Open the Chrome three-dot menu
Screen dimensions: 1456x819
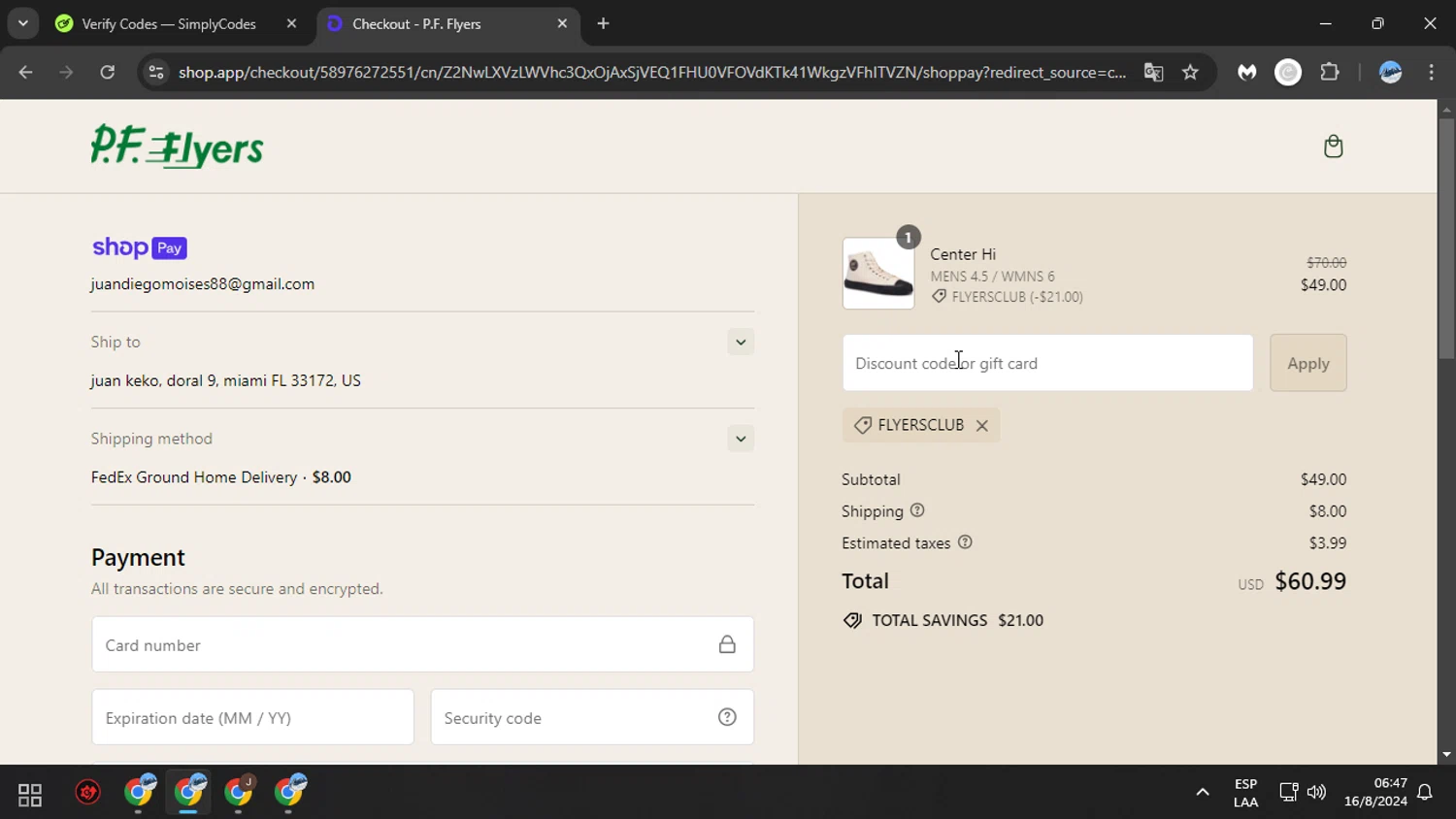[1432, 72]
